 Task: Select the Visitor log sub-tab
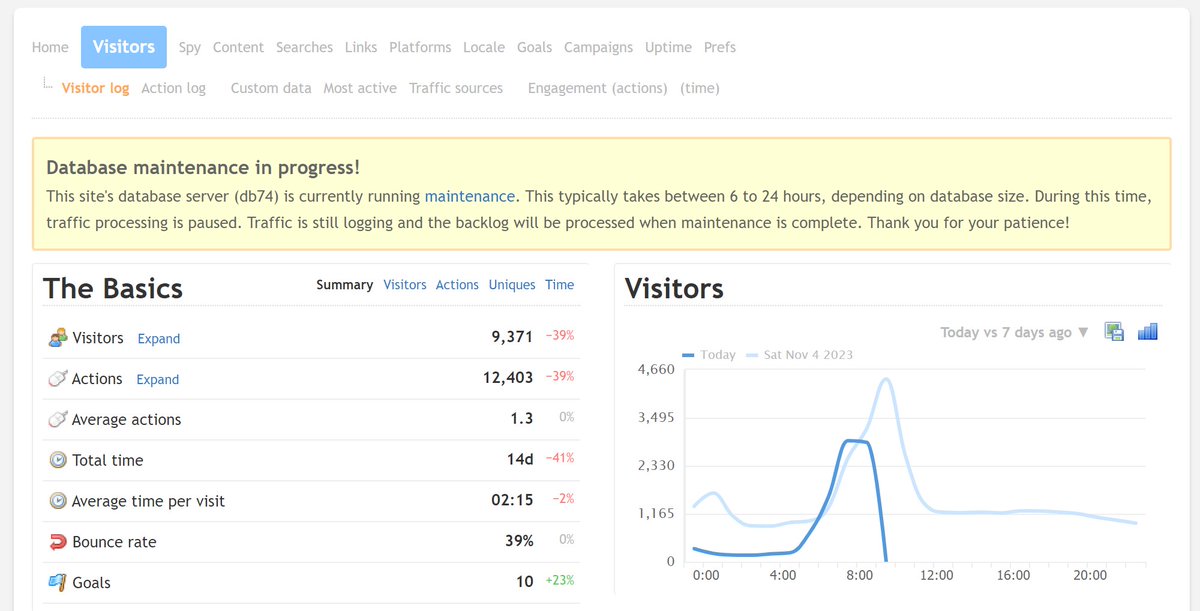tap(95, 88)
